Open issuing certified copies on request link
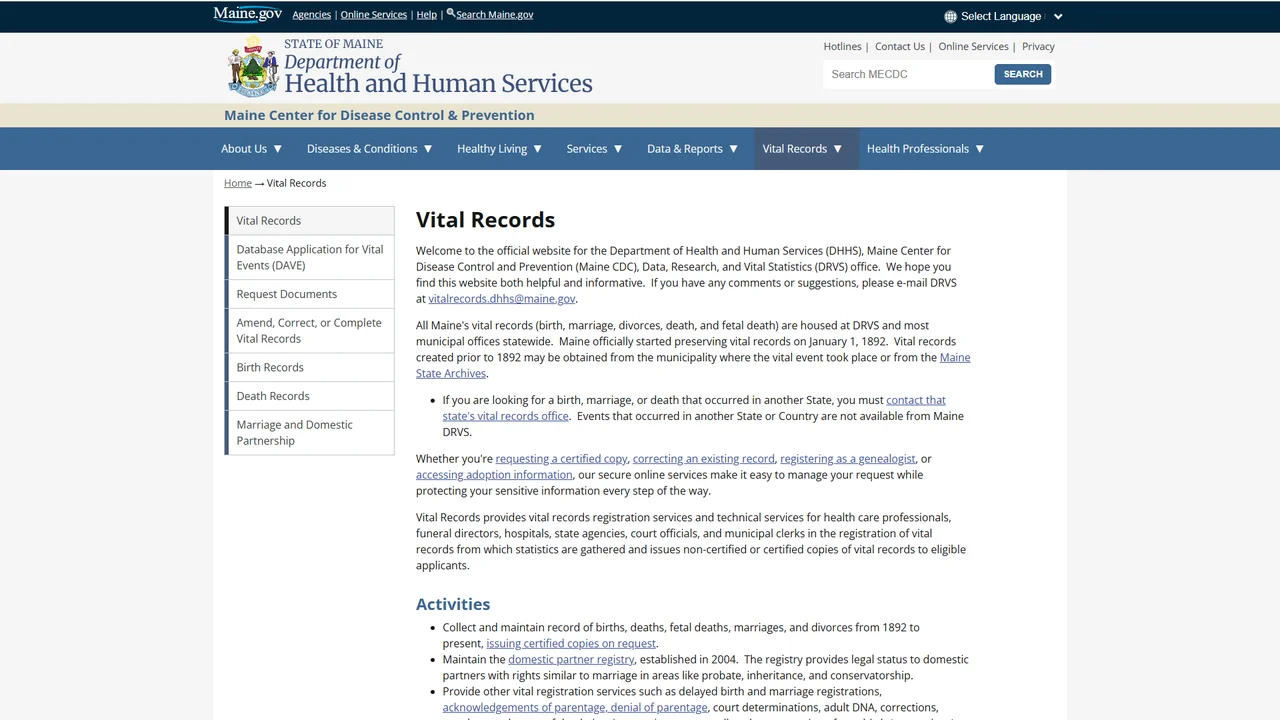The width and height of the screenshot is (1280, 720). pos(571,644)
